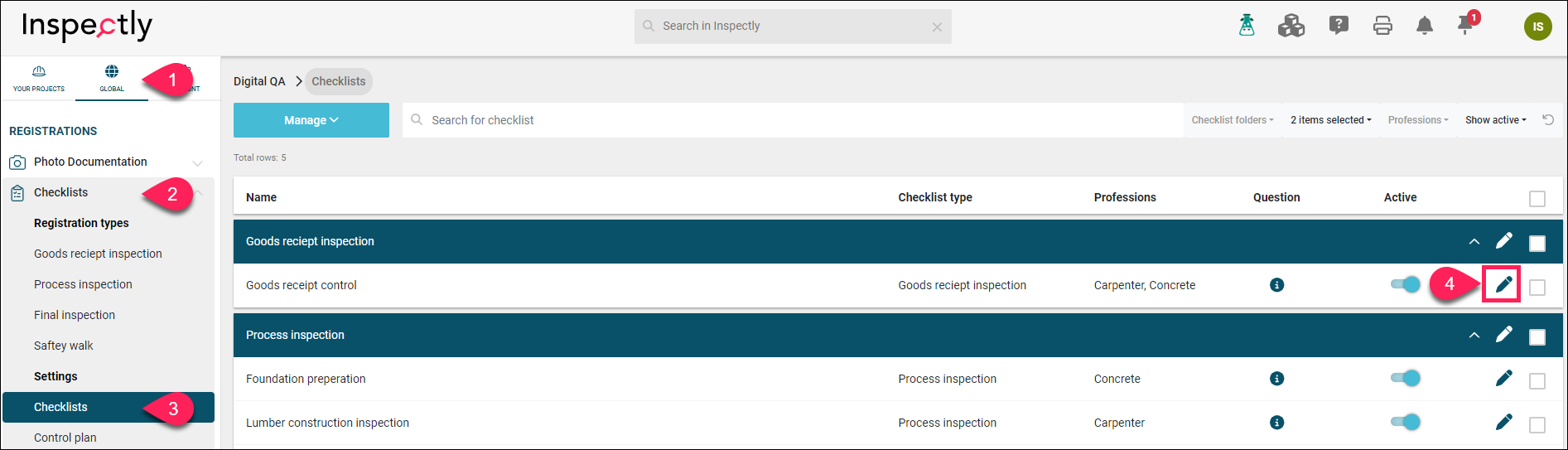
Task: Show question info for Foundation preperation
Action: coord(1276,379)
